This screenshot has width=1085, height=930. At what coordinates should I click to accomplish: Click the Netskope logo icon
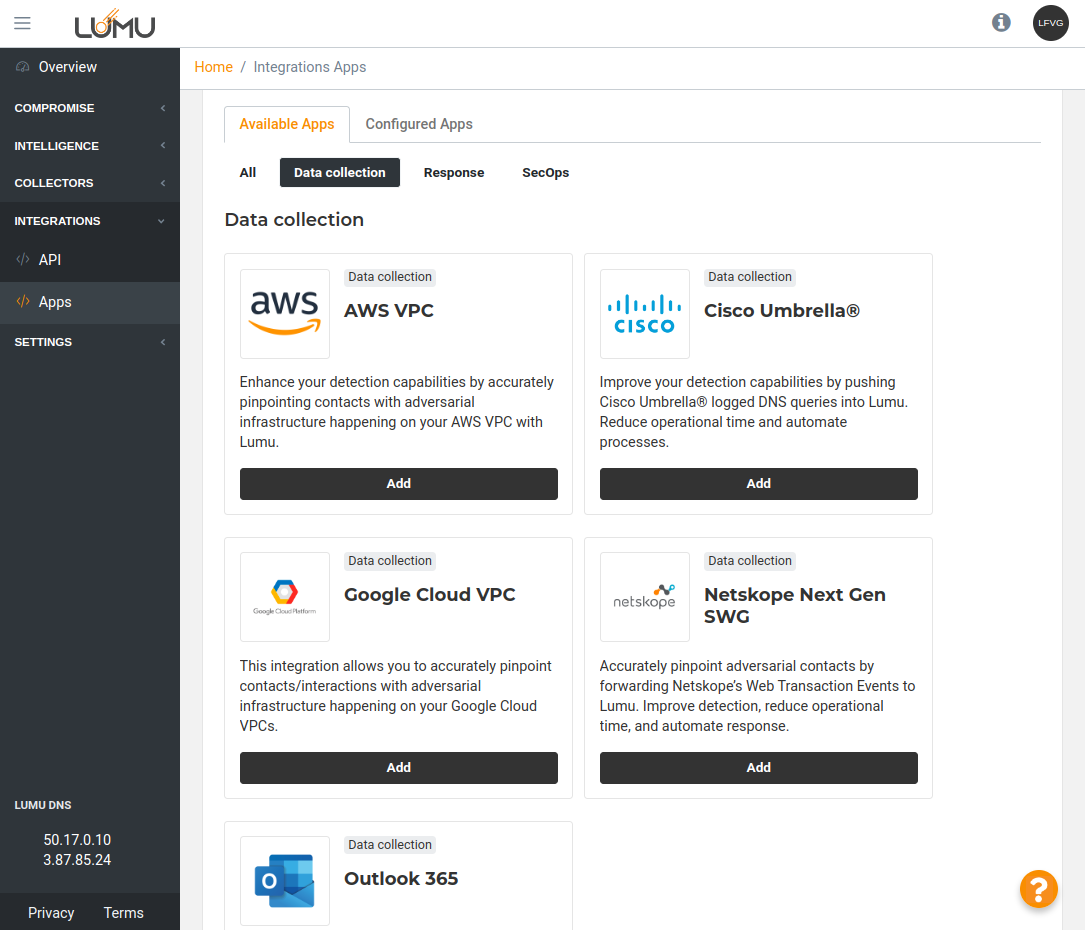[x=645, y=597]
